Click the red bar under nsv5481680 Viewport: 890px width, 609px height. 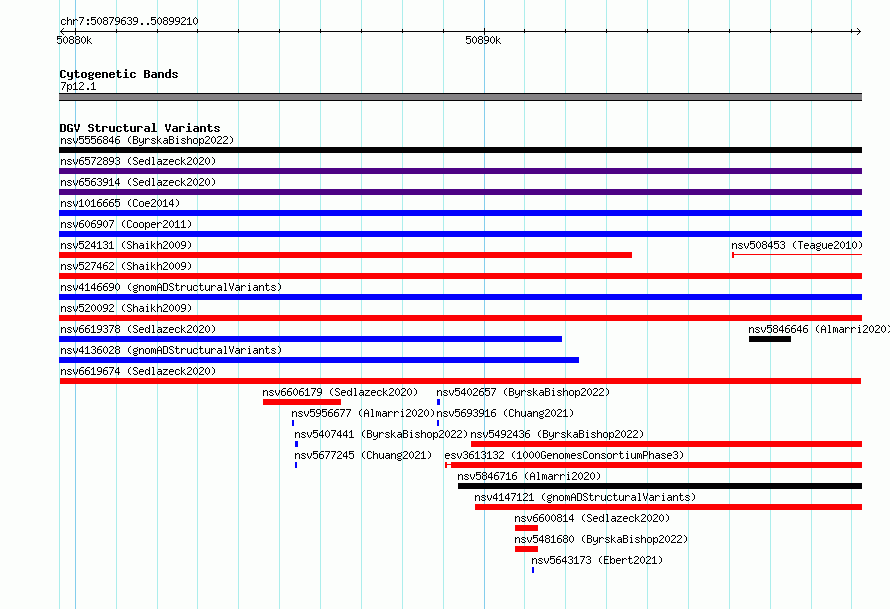tap(526, 549)
